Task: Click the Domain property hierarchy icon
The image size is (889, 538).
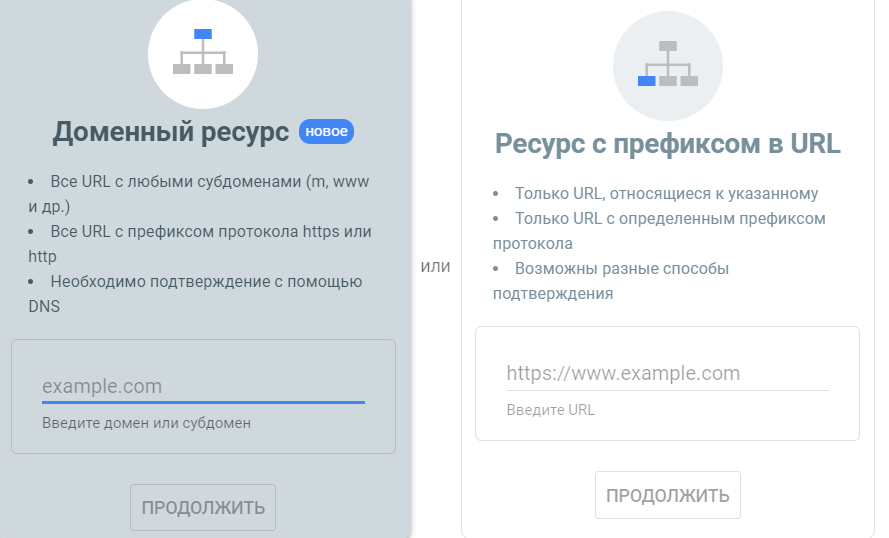Action: 203,52
